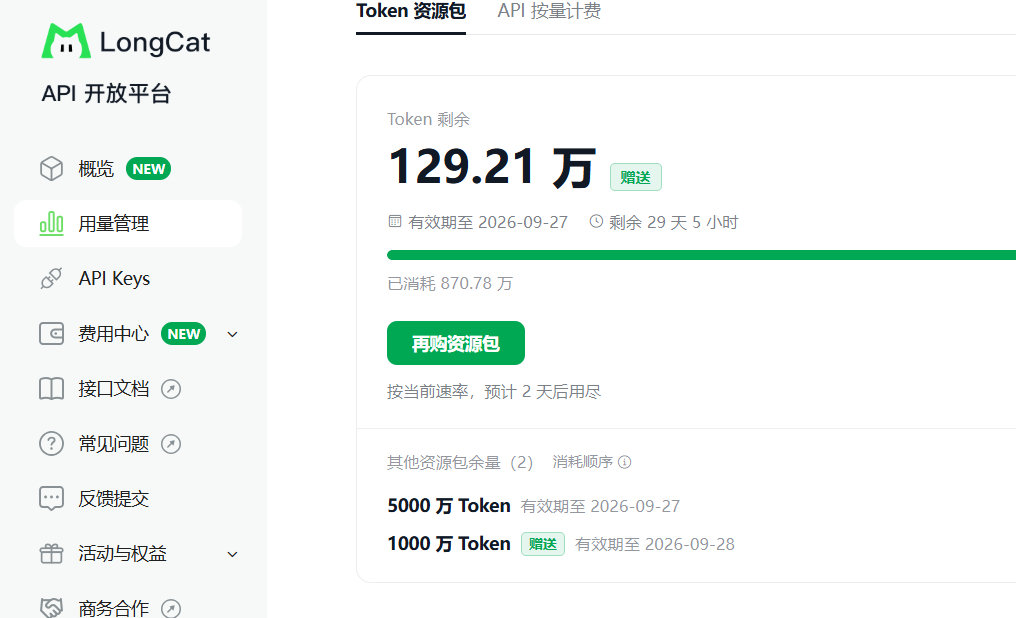Switch to the API 按量计费 tab
Image resolution: width=1016 pixels, height=618 pixels.
pyautogui.click(x=549, y=12)
